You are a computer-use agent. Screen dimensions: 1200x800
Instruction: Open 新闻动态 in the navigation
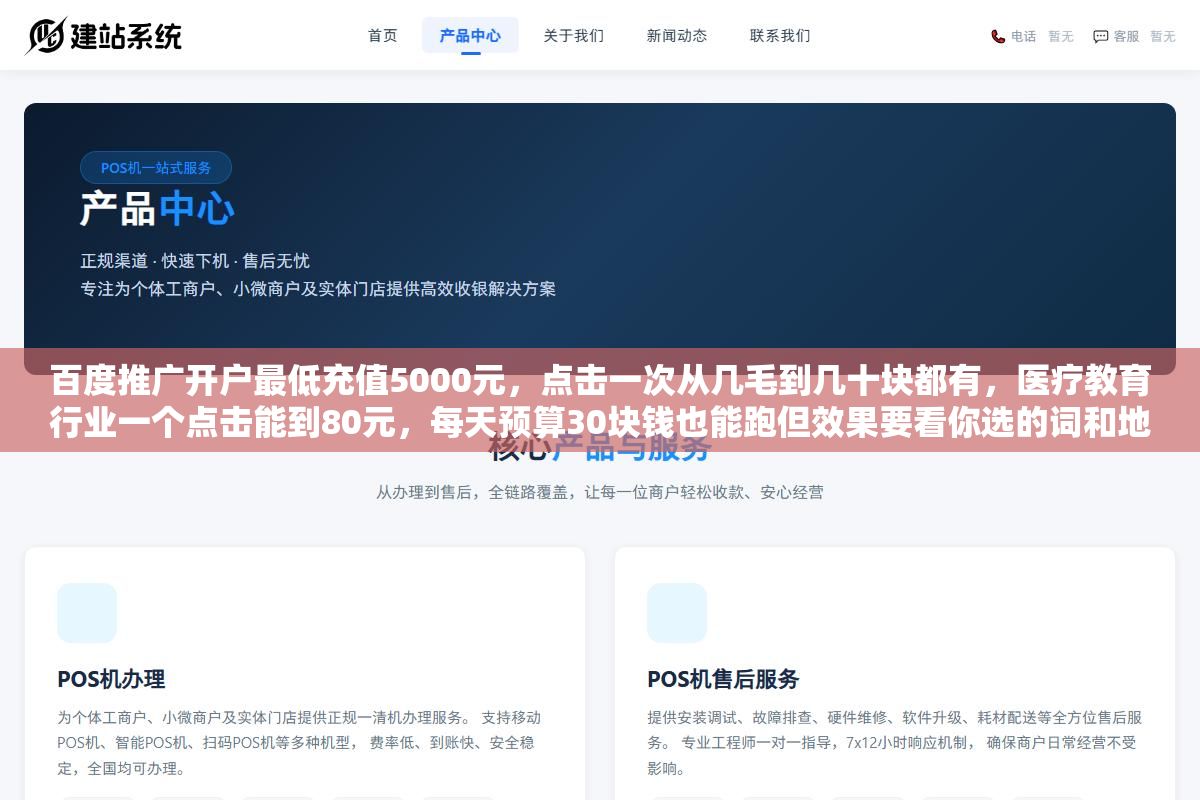tap(677, 35)
